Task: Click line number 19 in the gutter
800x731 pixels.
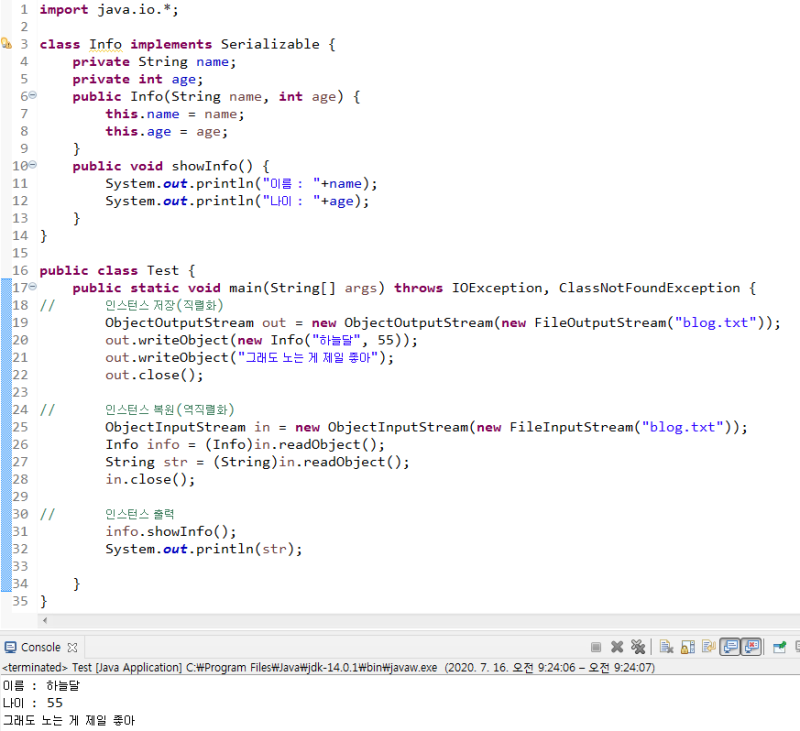Action: (x=20, y=322)
